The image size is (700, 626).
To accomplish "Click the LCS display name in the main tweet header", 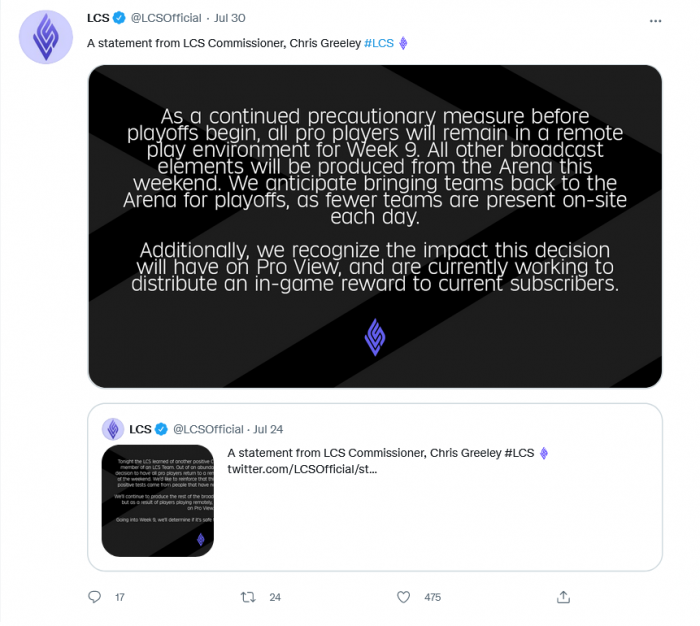I will 99,18.
